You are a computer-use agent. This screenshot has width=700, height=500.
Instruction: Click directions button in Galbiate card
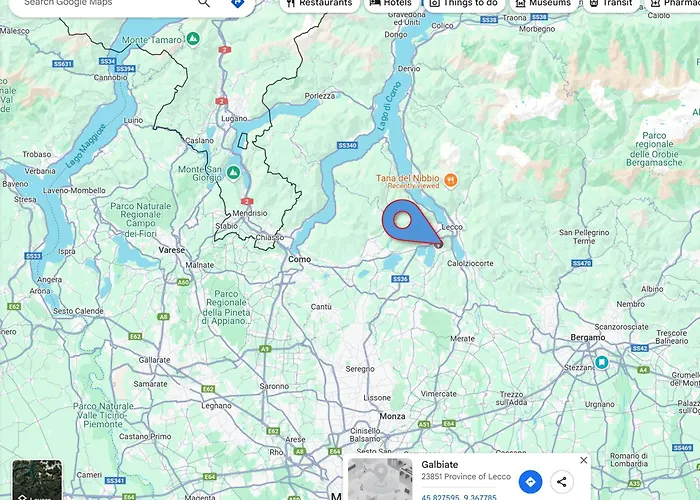[530, 481]
